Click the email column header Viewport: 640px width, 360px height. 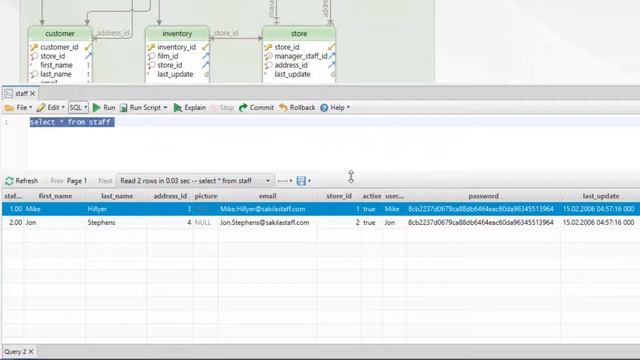[267, 196]
